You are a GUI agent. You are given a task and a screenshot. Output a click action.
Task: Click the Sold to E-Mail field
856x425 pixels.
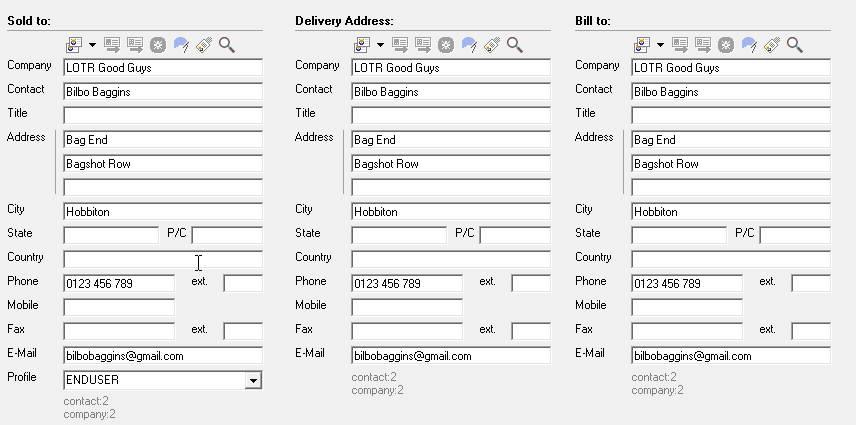[x=162, y=356]
